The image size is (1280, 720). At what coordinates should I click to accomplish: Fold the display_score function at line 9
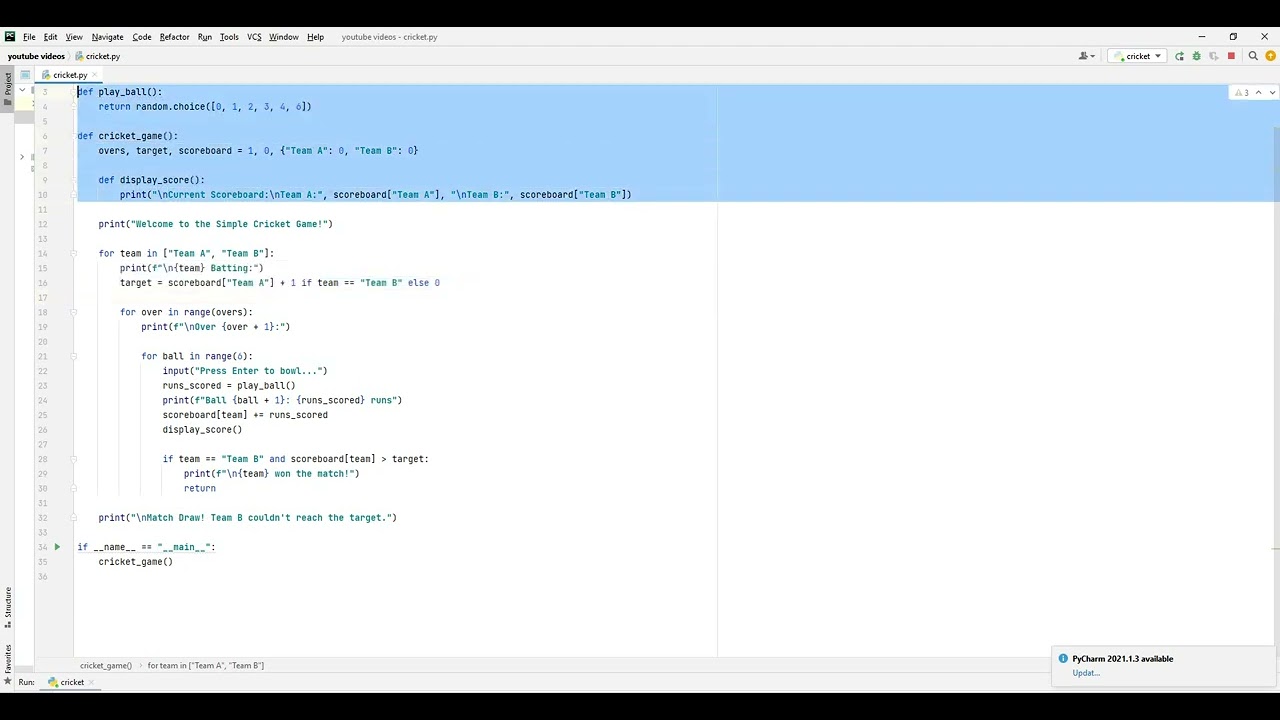[x=73, y=180]
